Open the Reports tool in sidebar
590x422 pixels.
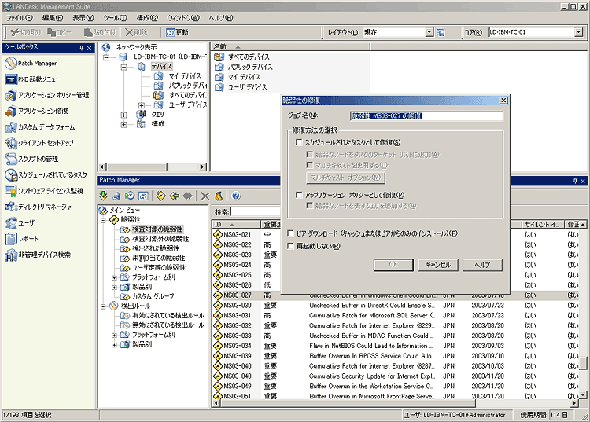click(x=22, y=238)
